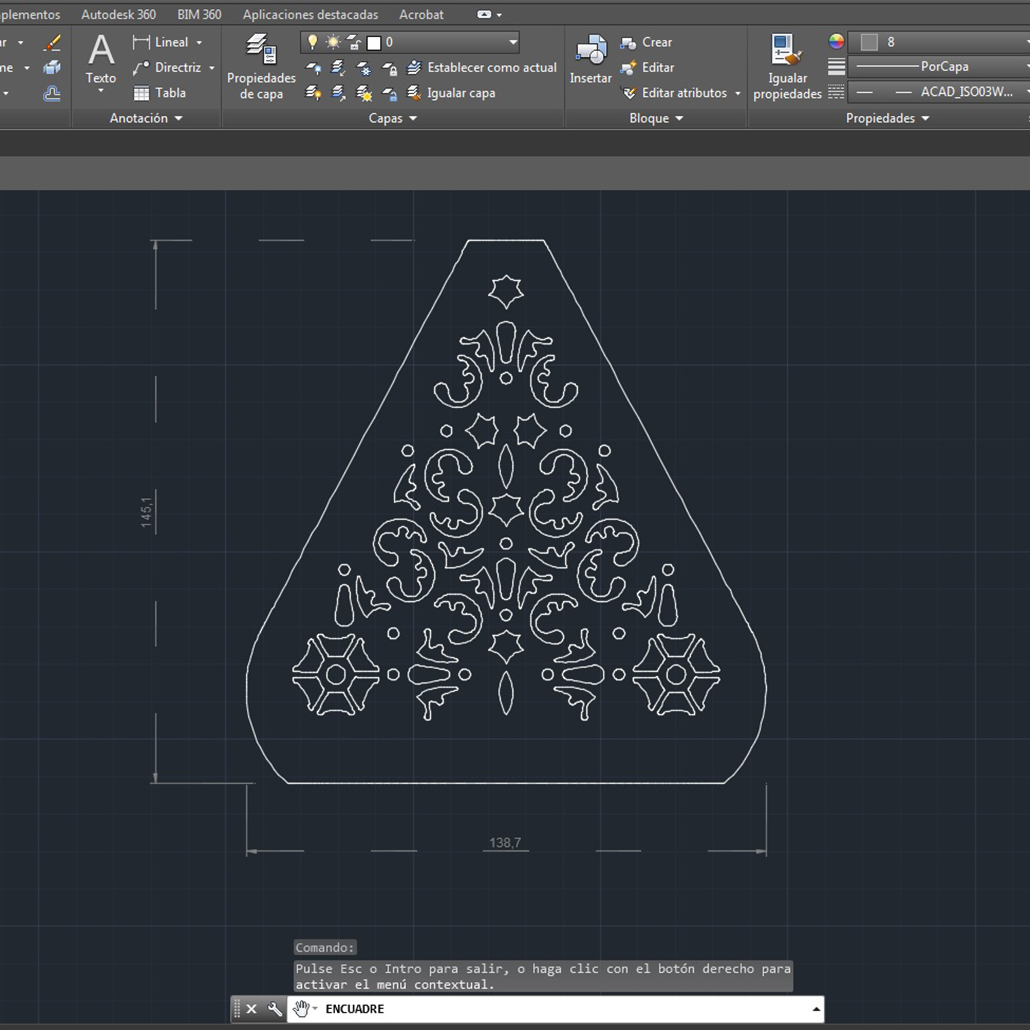This screenshot has width=1030, height=1030.
Task: Click the pan hand icon in command line
Action: (301, 1008)
